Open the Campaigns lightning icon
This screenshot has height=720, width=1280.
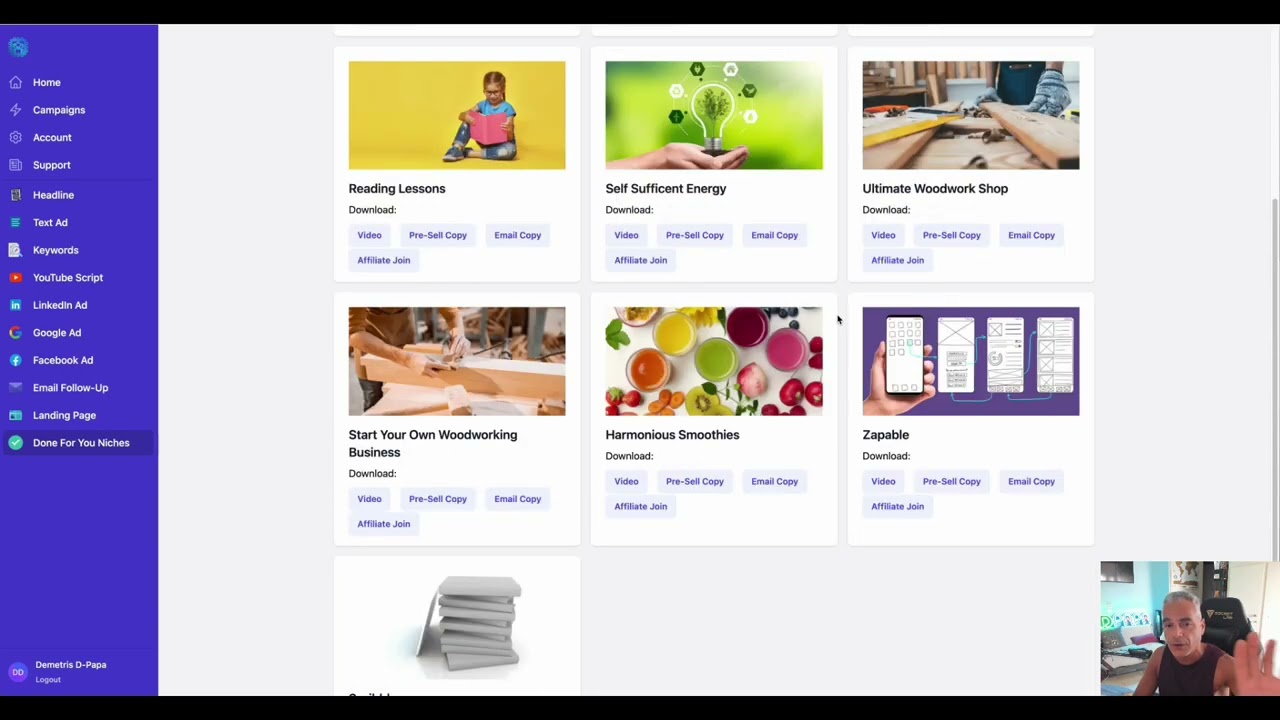[x=15, y=110]
